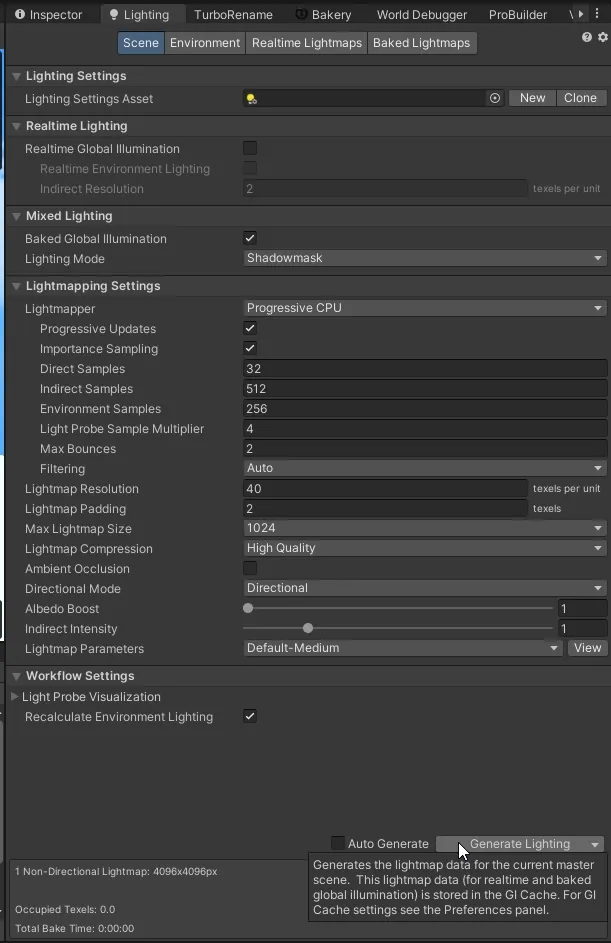Image resolution: width=611 pixels, height=943 pixels.
Task: Switch to the World Debugger tab
Action: [x=422, y=14]
